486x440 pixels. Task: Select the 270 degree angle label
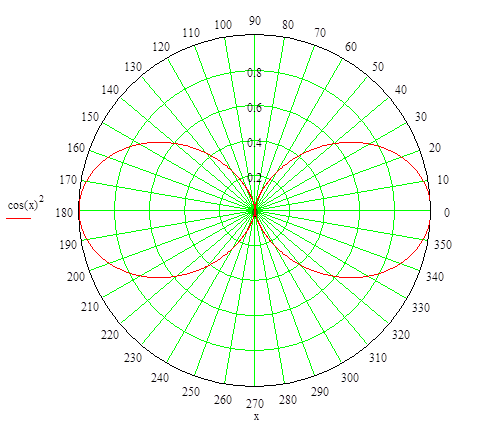point(255,404)
